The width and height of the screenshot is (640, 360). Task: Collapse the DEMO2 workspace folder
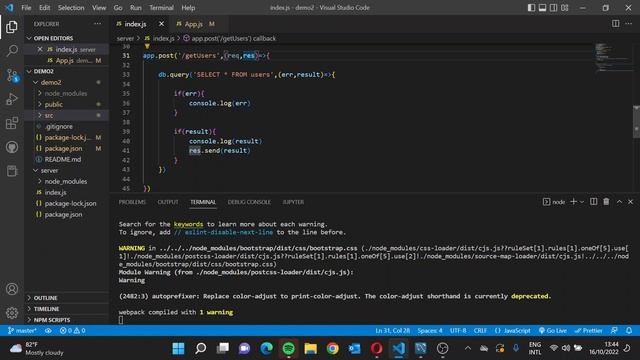click(x=67, y=71)
